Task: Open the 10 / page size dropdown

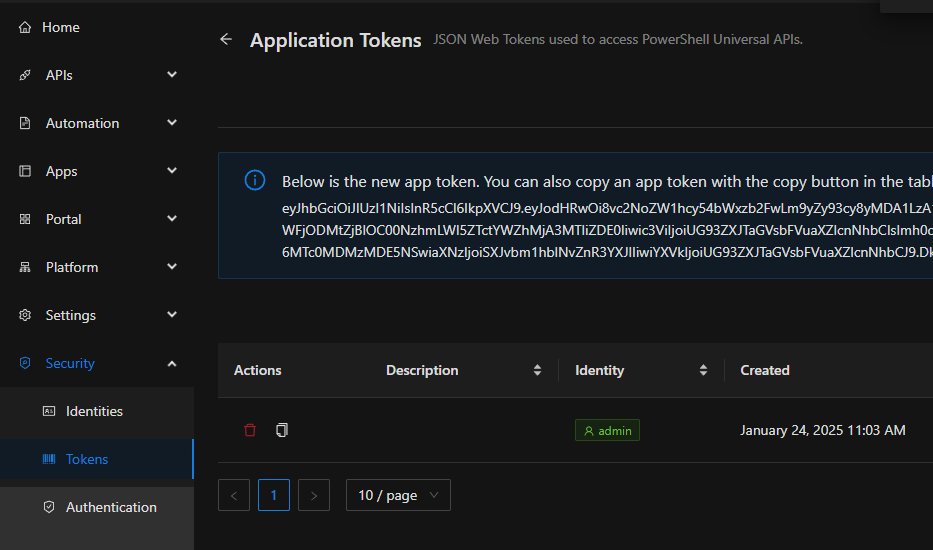Action: (398, 495)
